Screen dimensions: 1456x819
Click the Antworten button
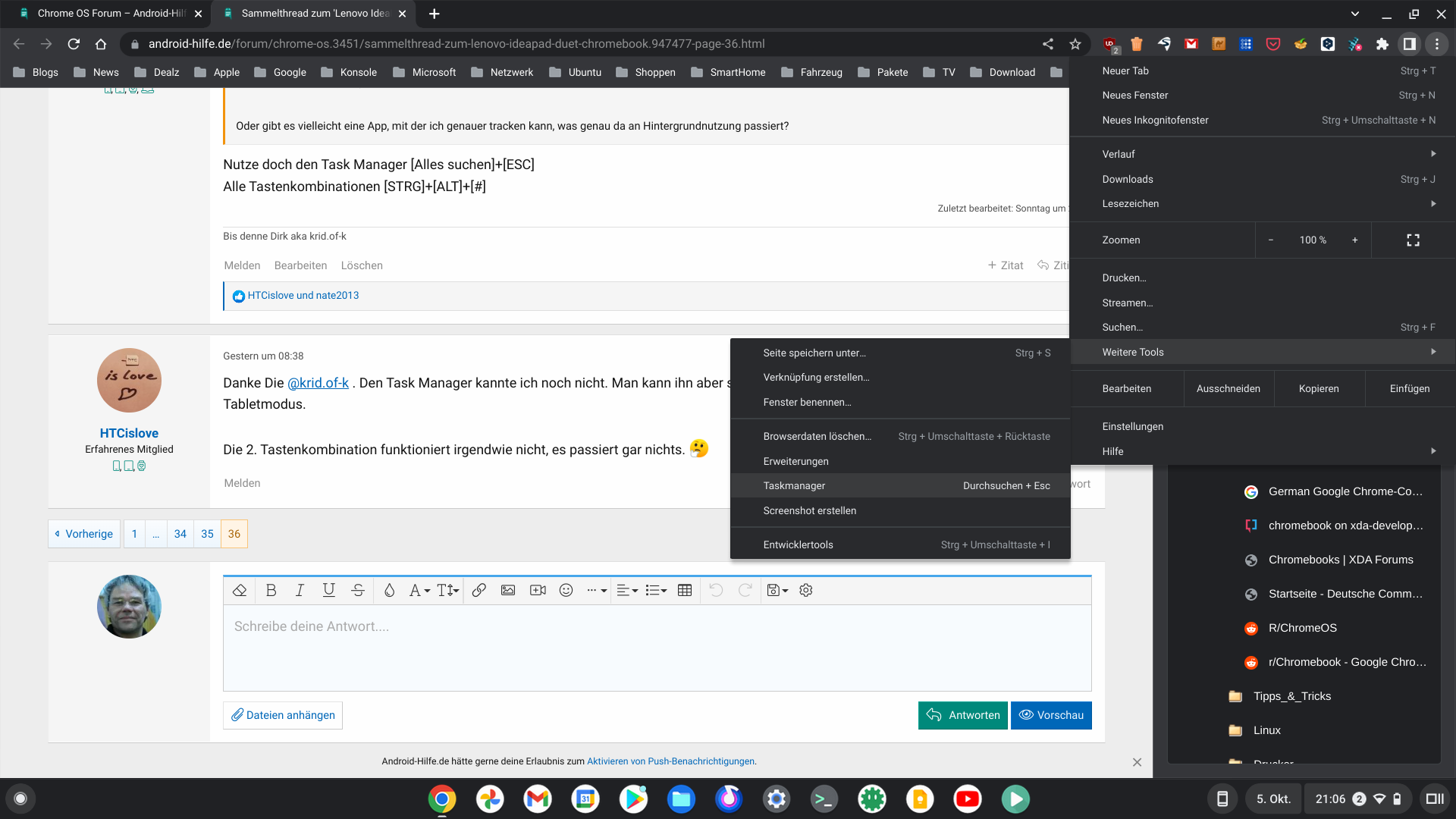pos(962,715)
